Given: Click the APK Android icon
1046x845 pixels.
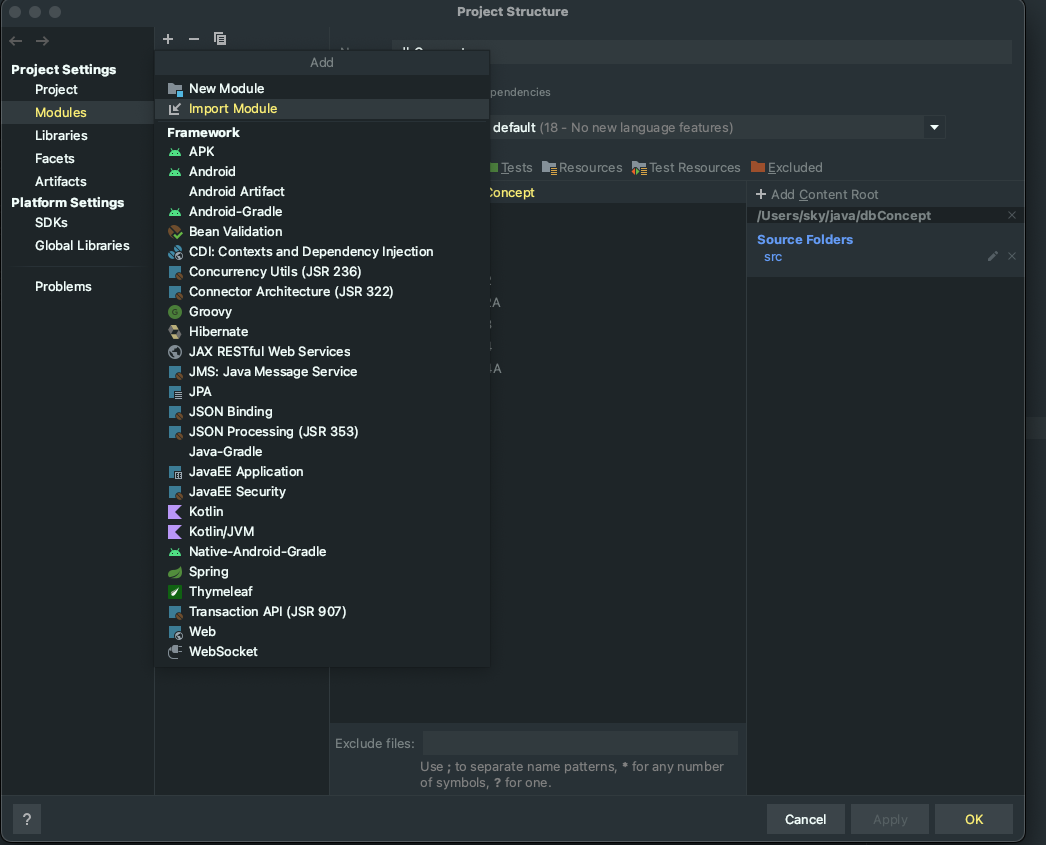Looking at the screenshot, I should (x=175, y=151).
